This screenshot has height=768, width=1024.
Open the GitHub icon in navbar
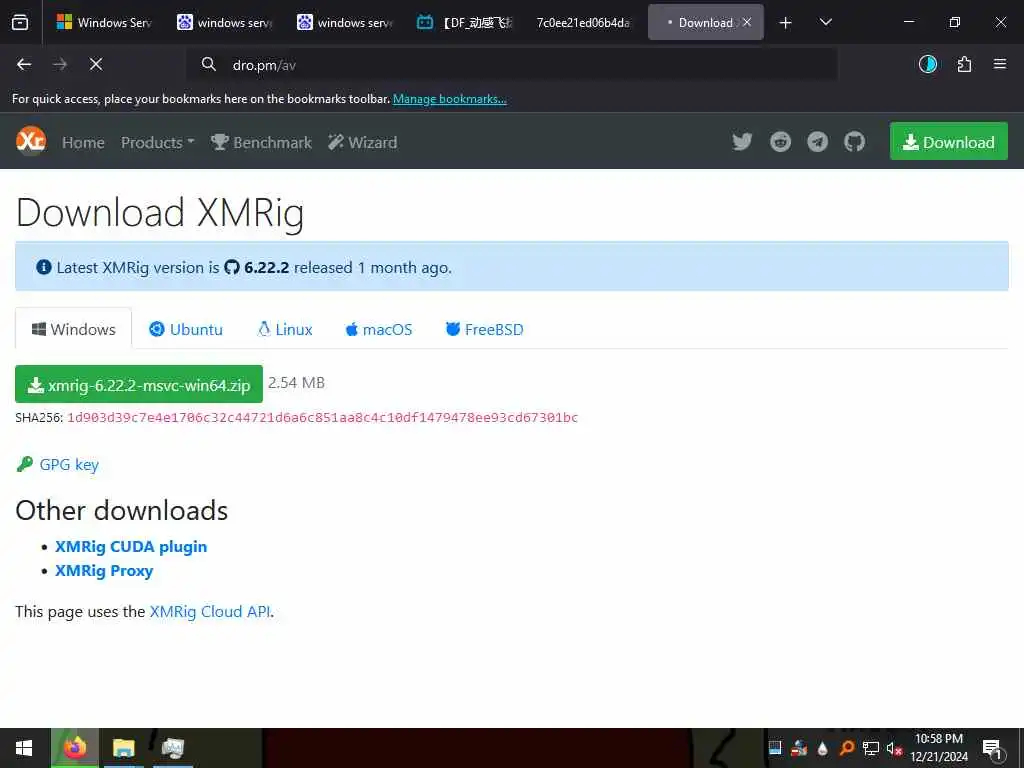coord(854,142)
